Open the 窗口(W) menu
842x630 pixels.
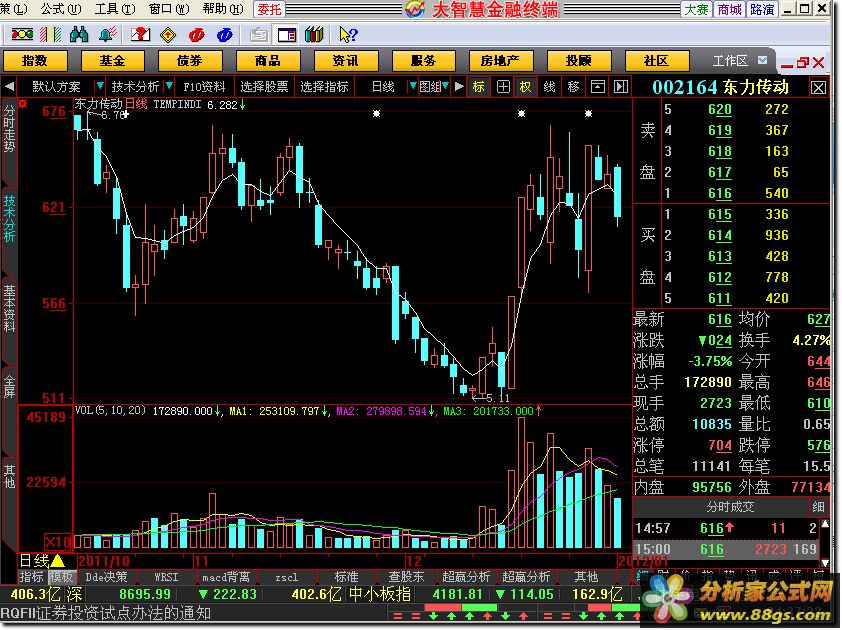click(x=169, y=9)
